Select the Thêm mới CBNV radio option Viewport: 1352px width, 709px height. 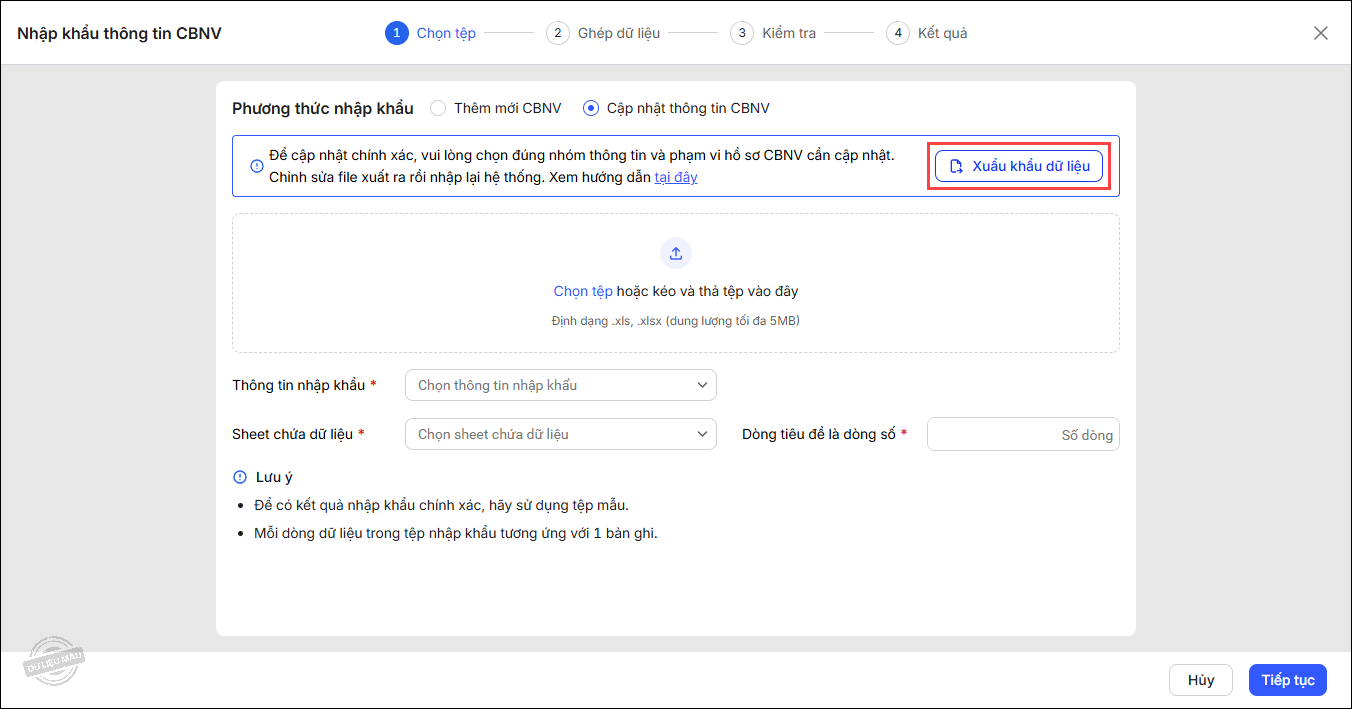(438, 108)
